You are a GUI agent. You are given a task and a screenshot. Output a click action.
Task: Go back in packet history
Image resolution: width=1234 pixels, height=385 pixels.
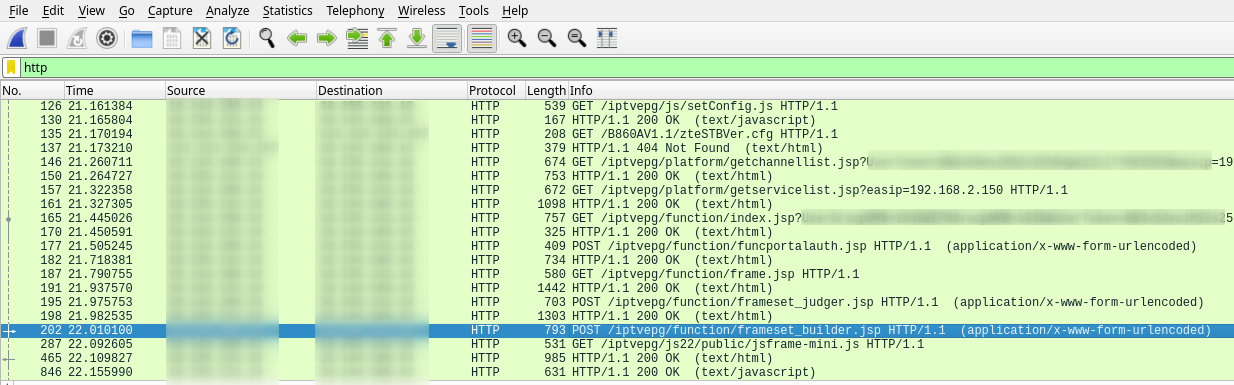click(297, 38)
